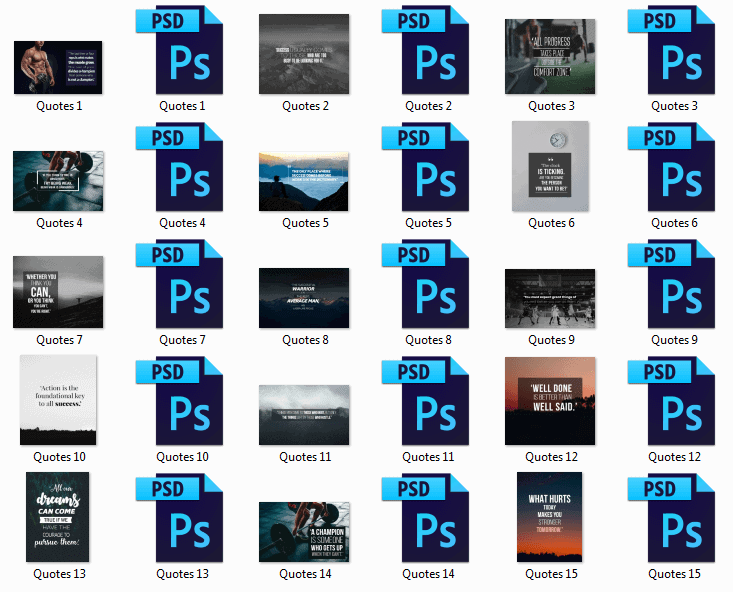Select the Quotes 5 PSD file icon
The height and width of the screenshot is (592, 733).
(x=426, y=167)
